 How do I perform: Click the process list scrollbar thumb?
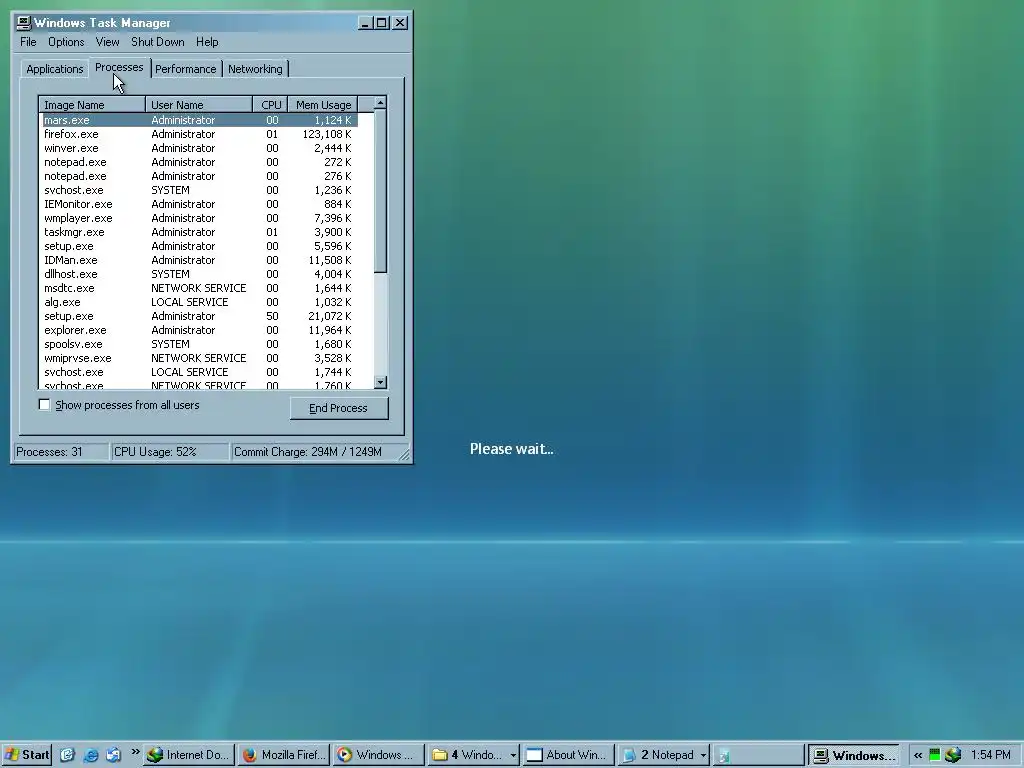tap(381, 191)
